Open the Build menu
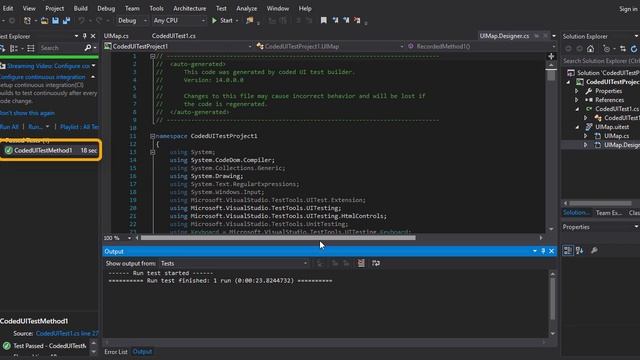 80,8
